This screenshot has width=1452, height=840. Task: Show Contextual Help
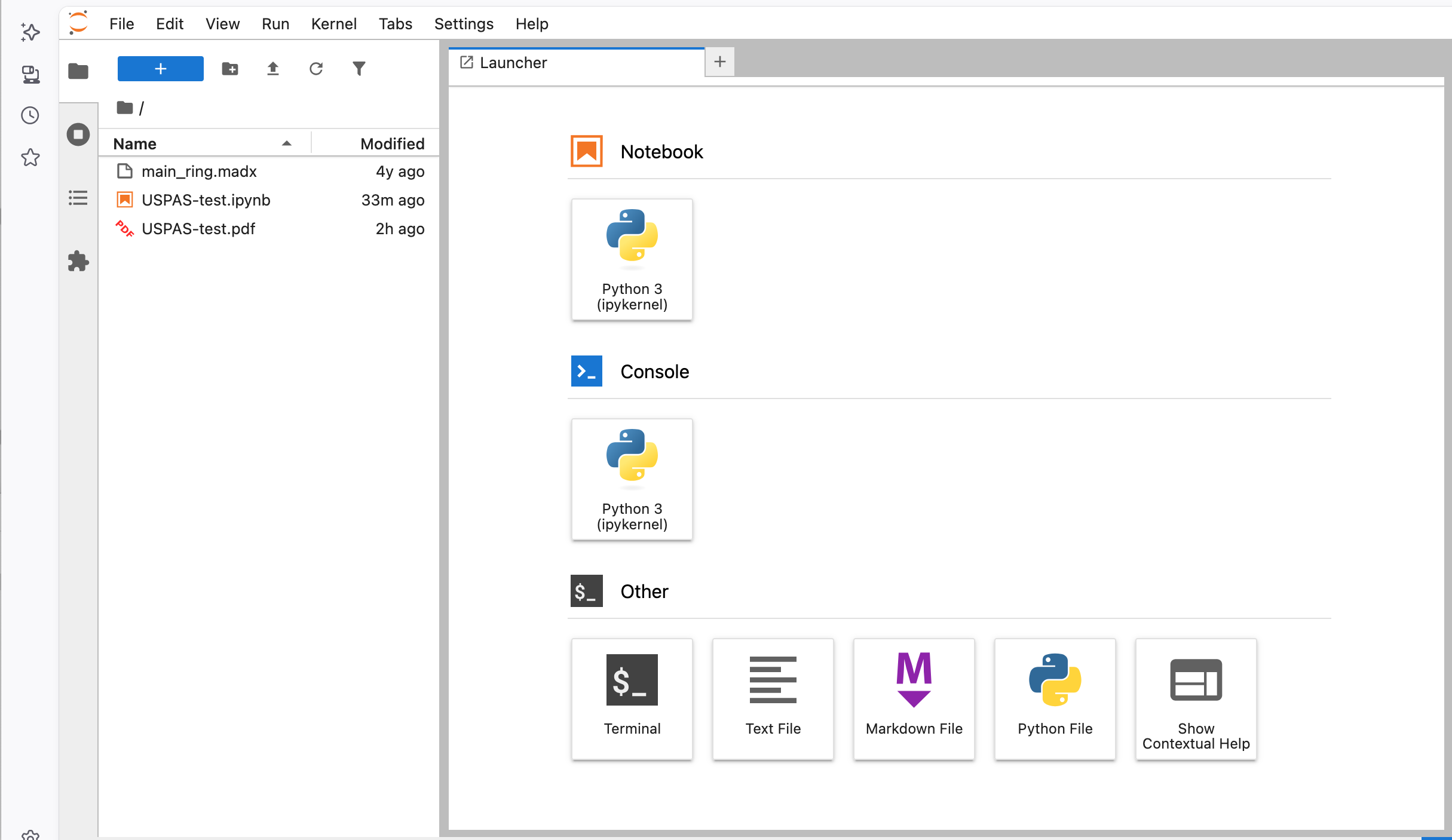[x=1196, y=700]
